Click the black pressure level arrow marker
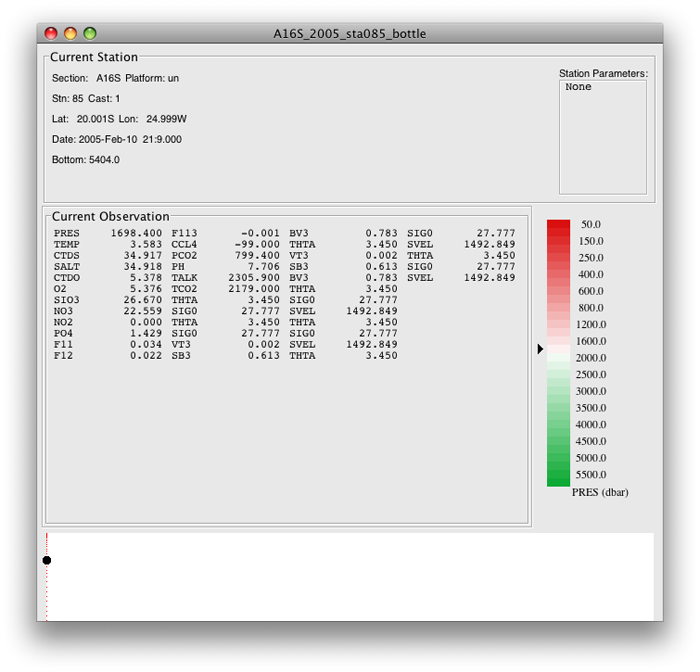Image resolution: width=700 pixels, height=672 pixels. tap(540, 349)
